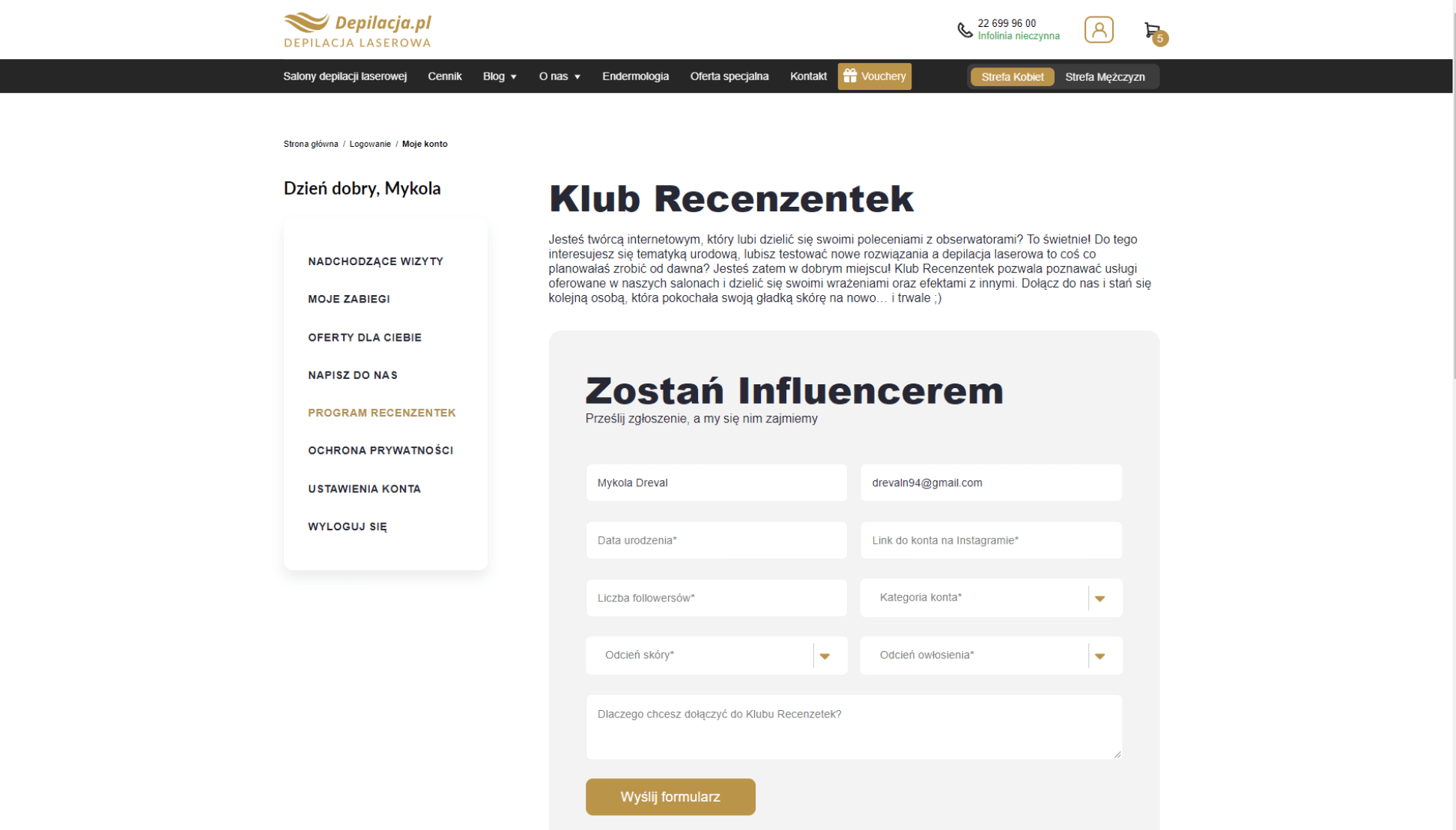Expand the Blog dropdown menu
The height and width of the screenshot is (830, 1456).
500,76
